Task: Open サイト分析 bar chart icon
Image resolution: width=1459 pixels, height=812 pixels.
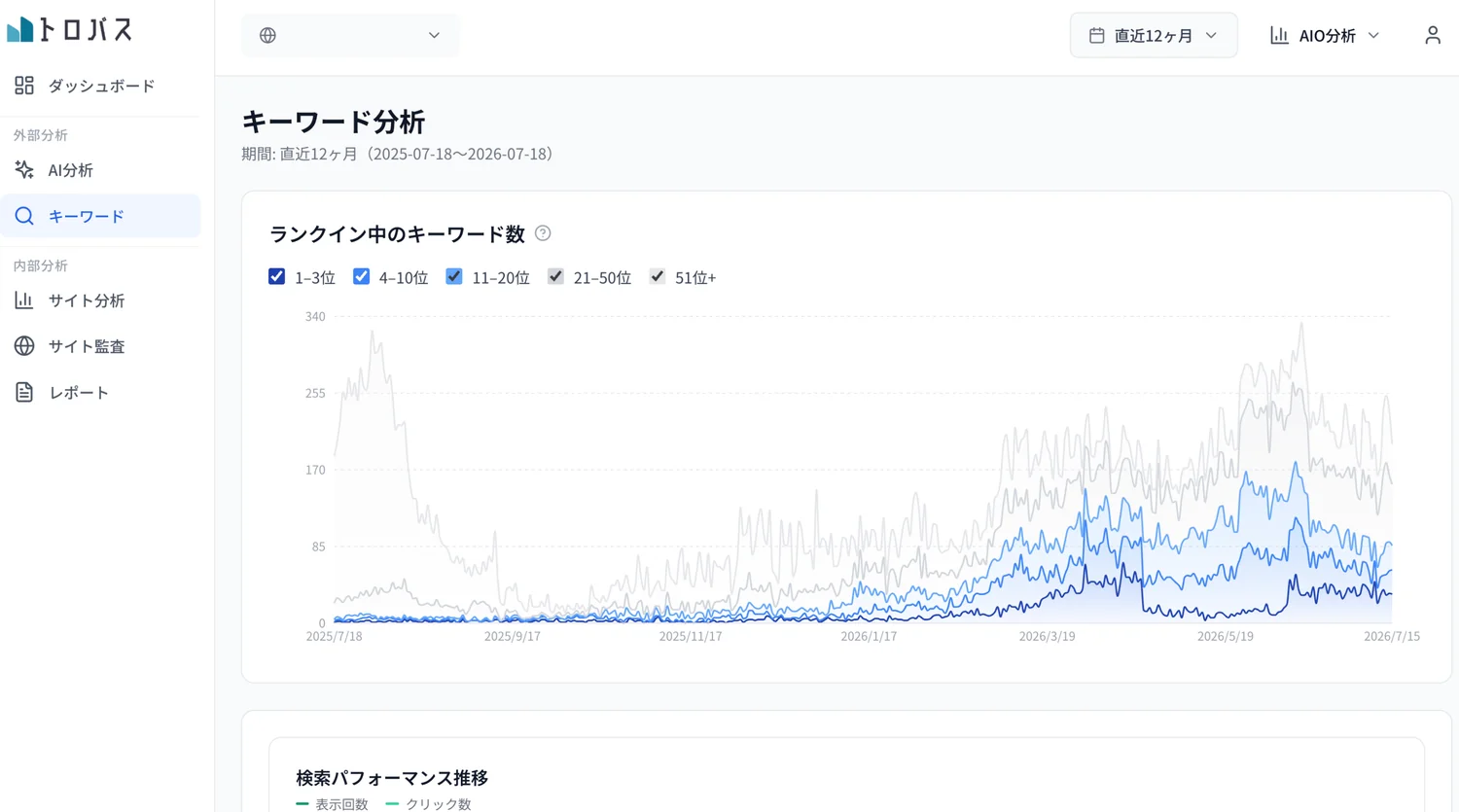Action: [24, 300]
